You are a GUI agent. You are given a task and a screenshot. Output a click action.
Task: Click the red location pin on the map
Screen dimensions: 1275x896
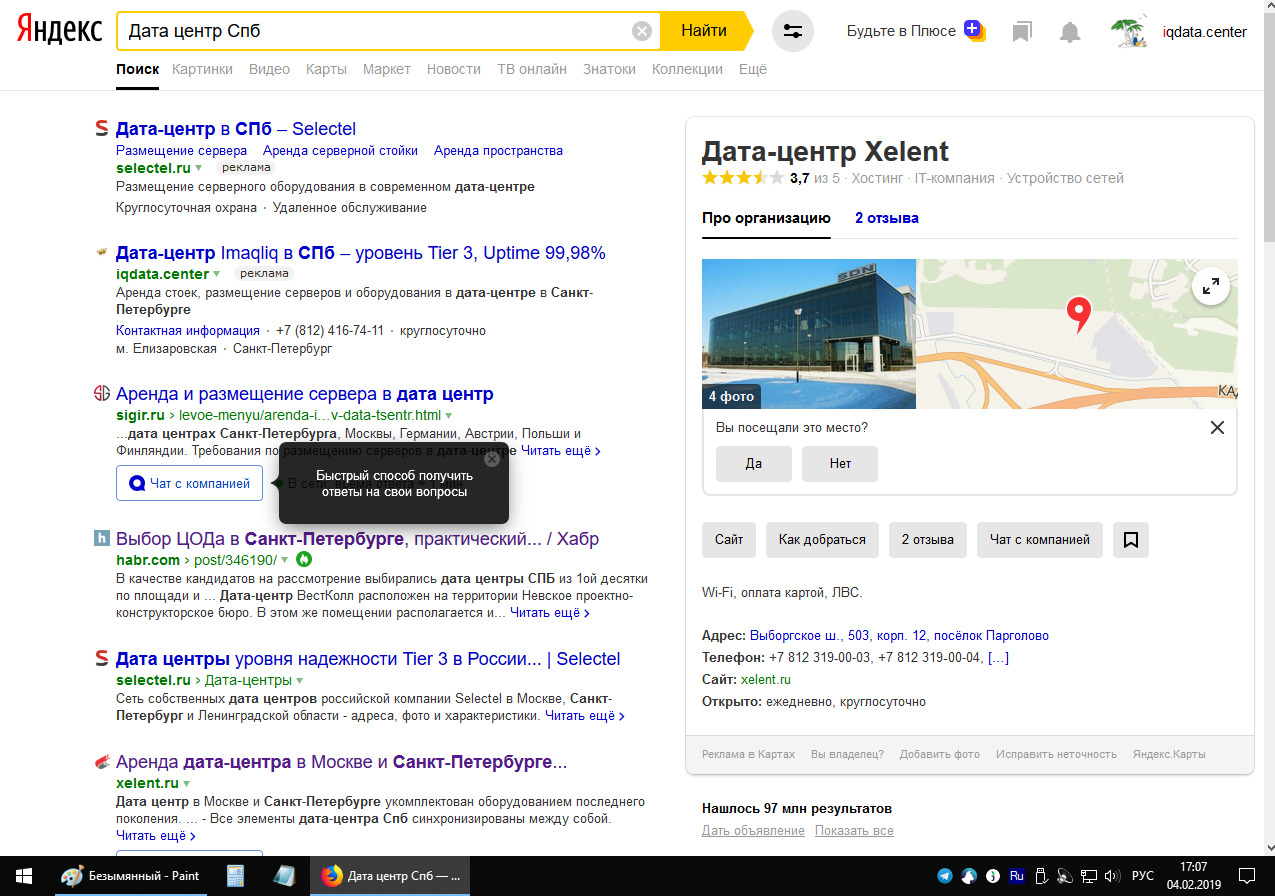point(1078,314)
